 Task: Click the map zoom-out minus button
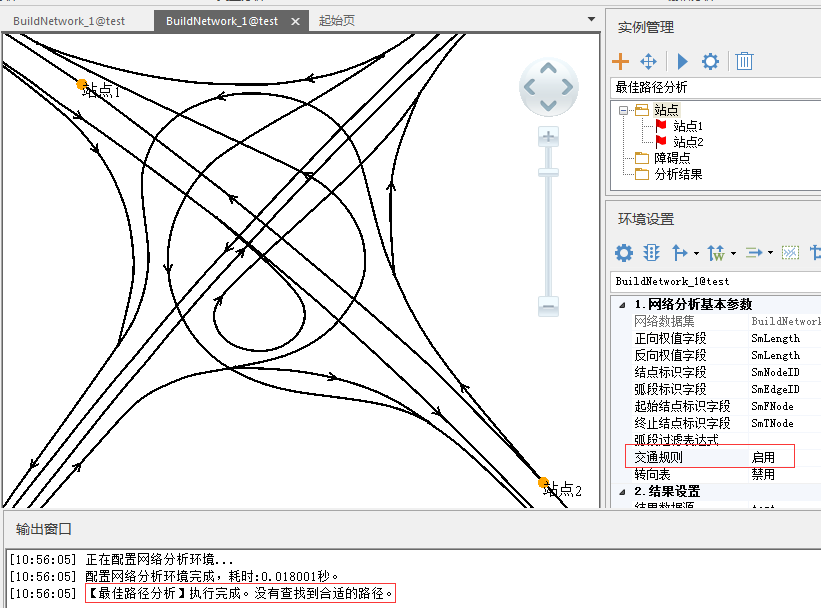click(x=548, y=306)
